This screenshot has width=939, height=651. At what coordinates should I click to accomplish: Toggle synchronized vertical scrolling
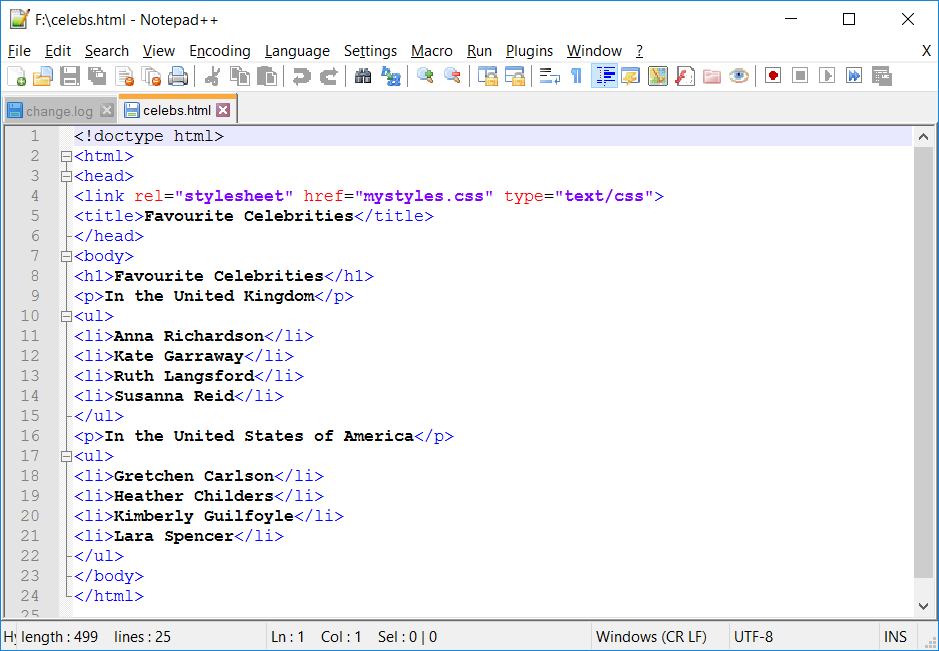pos(487,77)
